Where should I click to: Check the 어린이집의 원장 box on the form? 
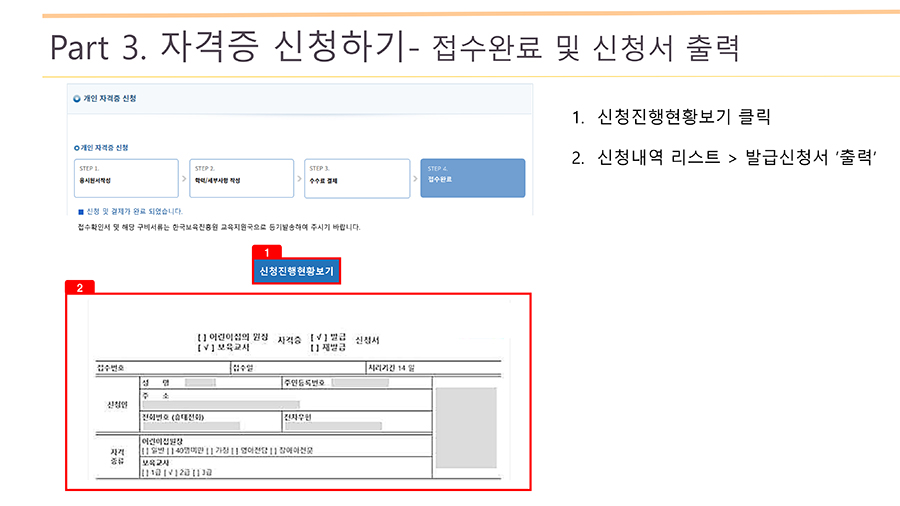pyautogui.click(x=201, y=337)
